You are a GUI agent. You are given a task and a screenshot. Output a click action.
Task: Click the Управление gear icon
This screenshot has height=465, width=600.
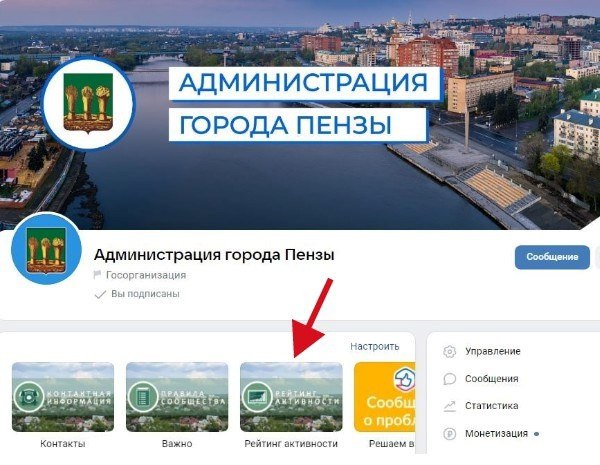(x=450, y=351)
